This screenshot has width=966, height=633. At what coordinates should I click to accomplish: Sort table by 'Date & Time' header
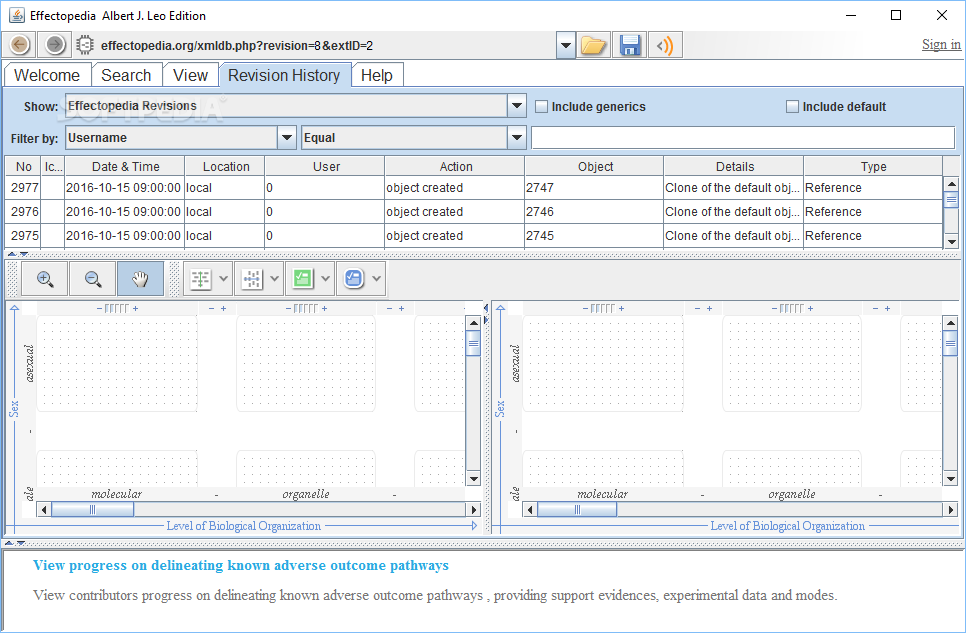coord(125,166)
